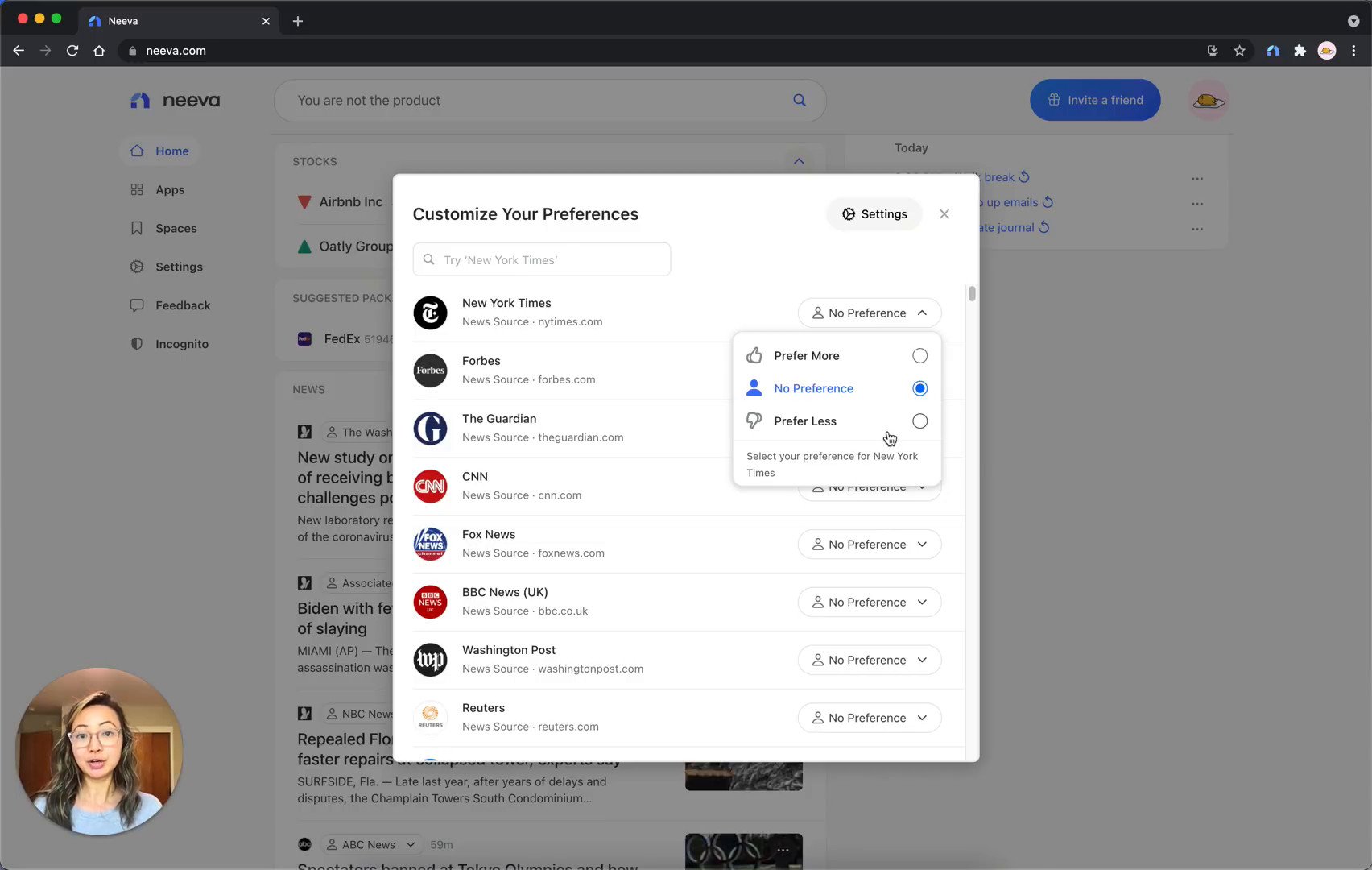The width and height of the screenshot is (1372, 870).
Task: Click the main Neeva search box
Action: (x=550, y=101)
